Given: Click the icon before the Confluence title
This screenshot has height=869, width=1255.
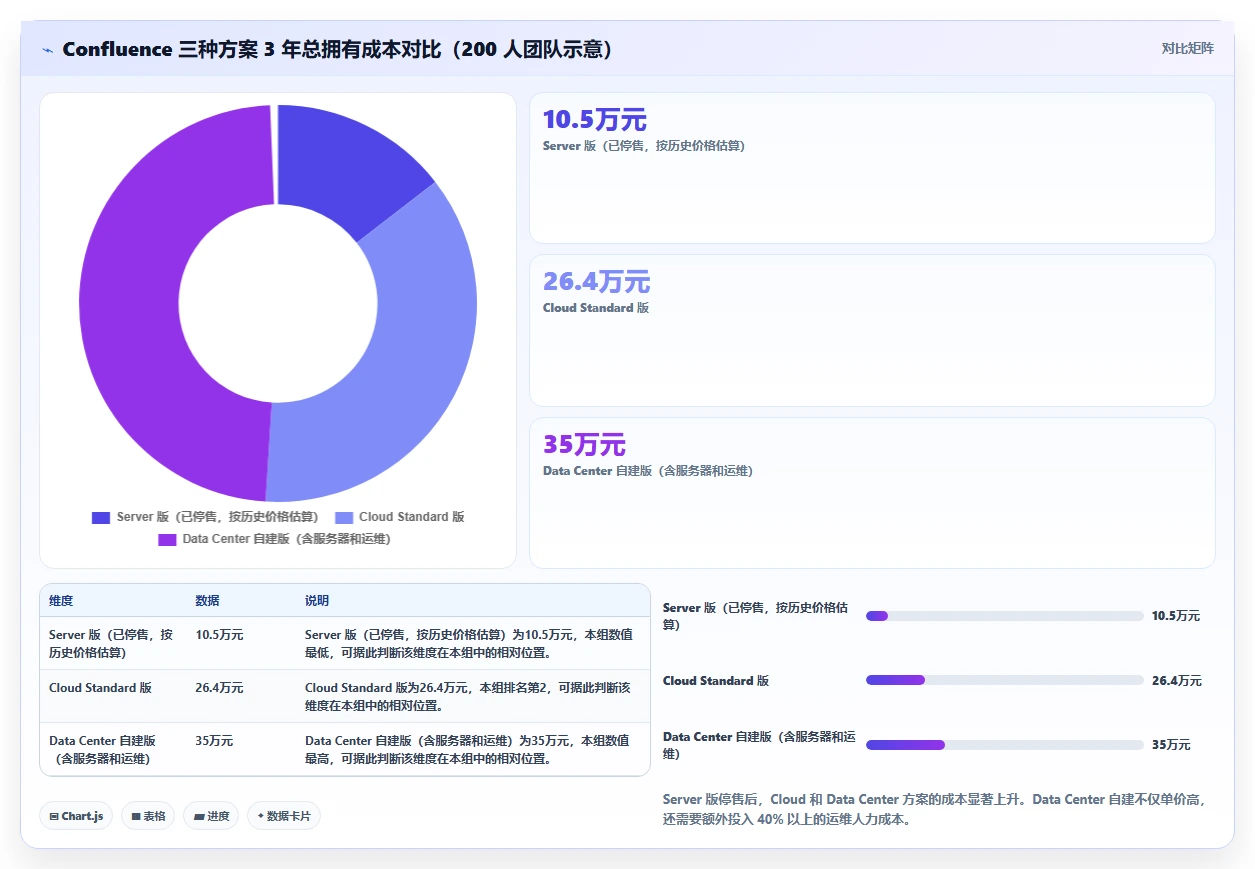Looking at the screenshot, I should point(47,50).
